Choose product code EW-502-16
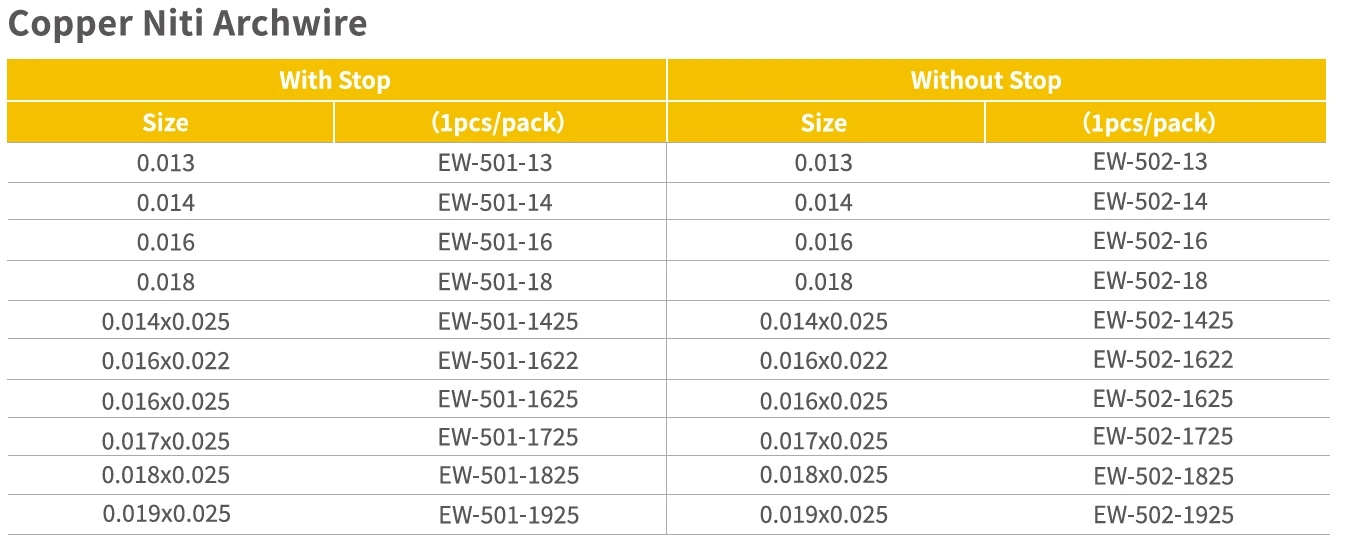This screenshot has width=1359, height=554. click(1150, 241)
